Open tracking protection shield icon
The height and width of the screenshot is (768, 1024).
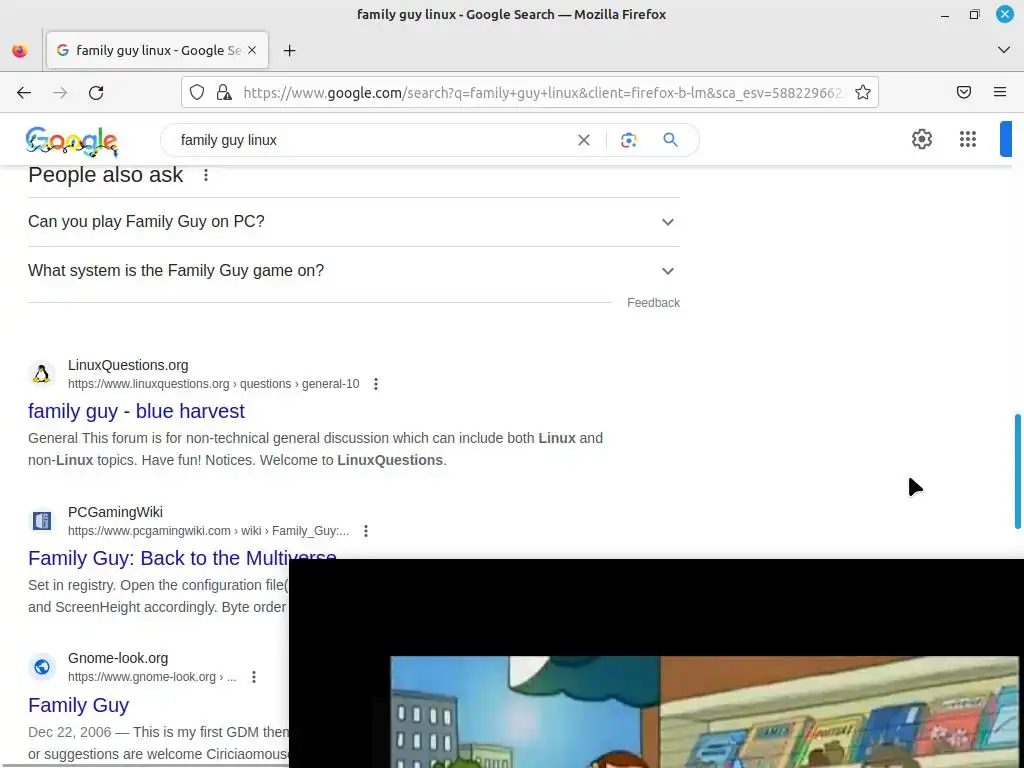click(197, 92)
